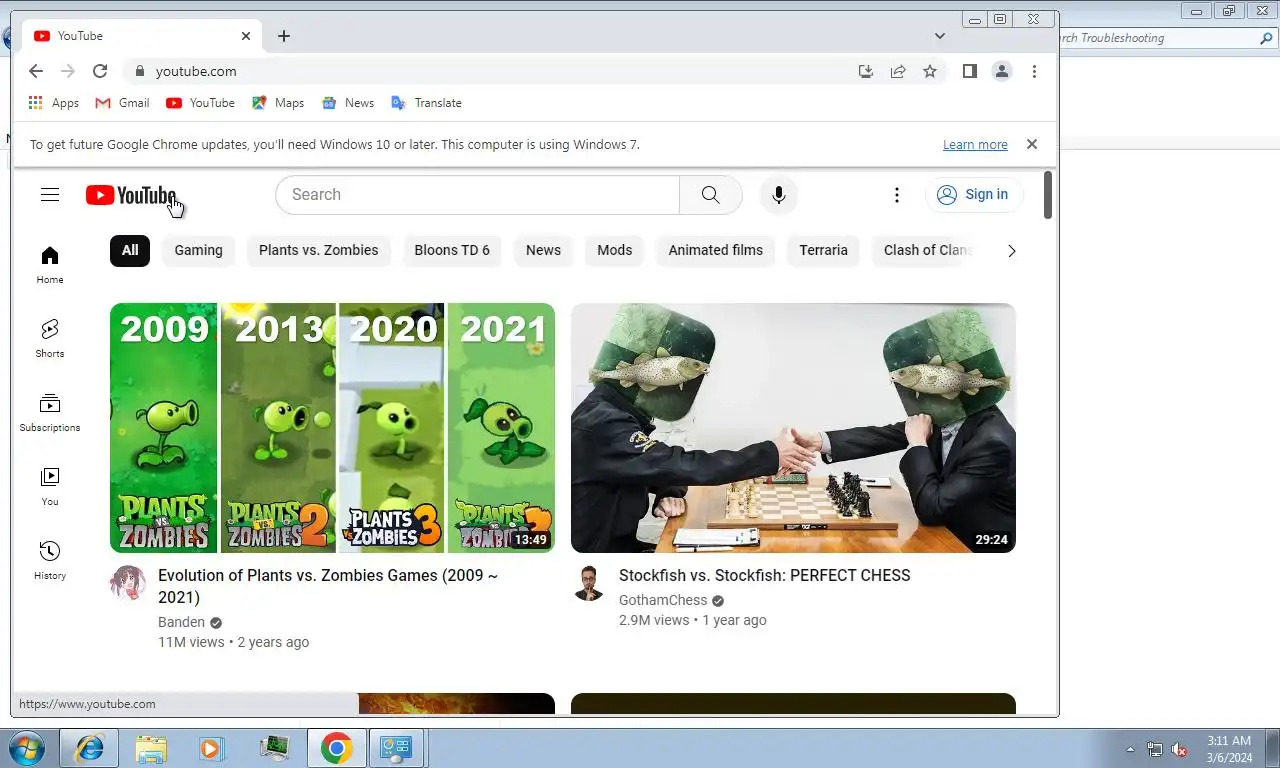Click the address bar showing youtube.com
1280x768 pixels.
[x=490, y=71]
